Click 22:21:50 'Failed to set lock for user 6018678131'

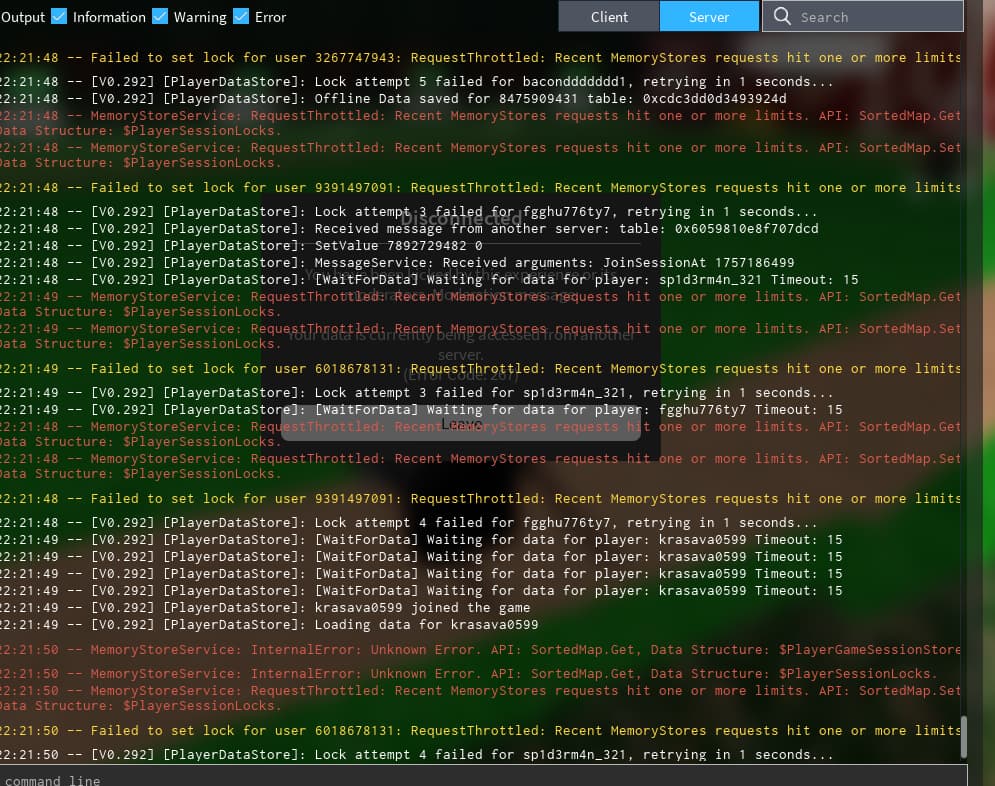coord(480,731)
